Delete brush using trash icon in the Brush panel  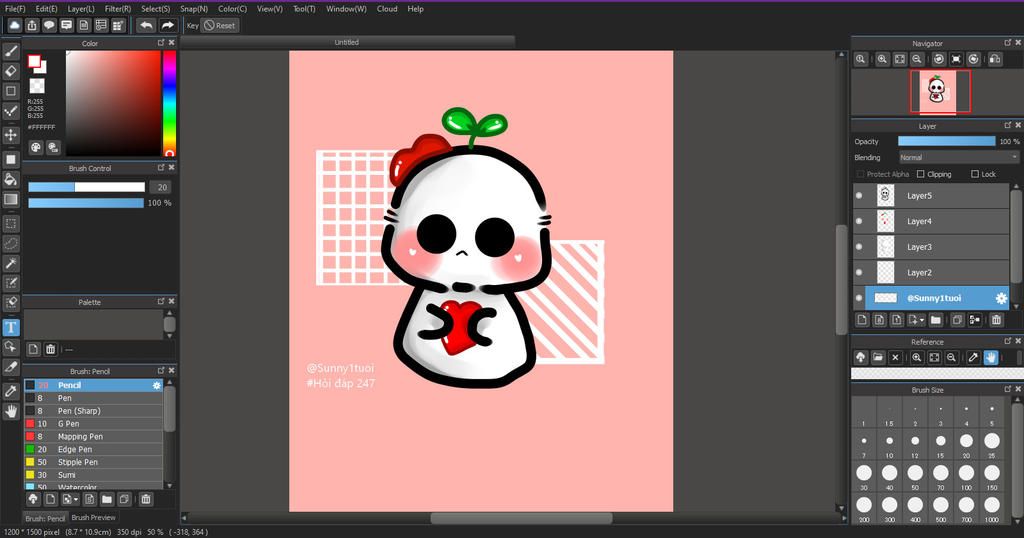[x=146, y=499]
